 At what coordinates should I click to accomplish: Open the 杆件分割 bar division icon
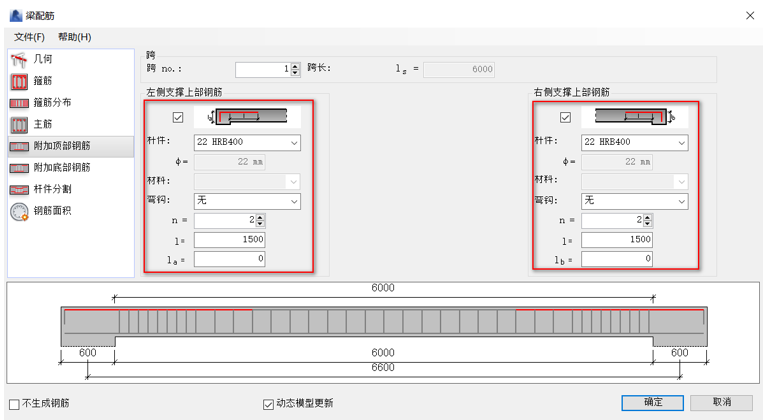(18, 189)
